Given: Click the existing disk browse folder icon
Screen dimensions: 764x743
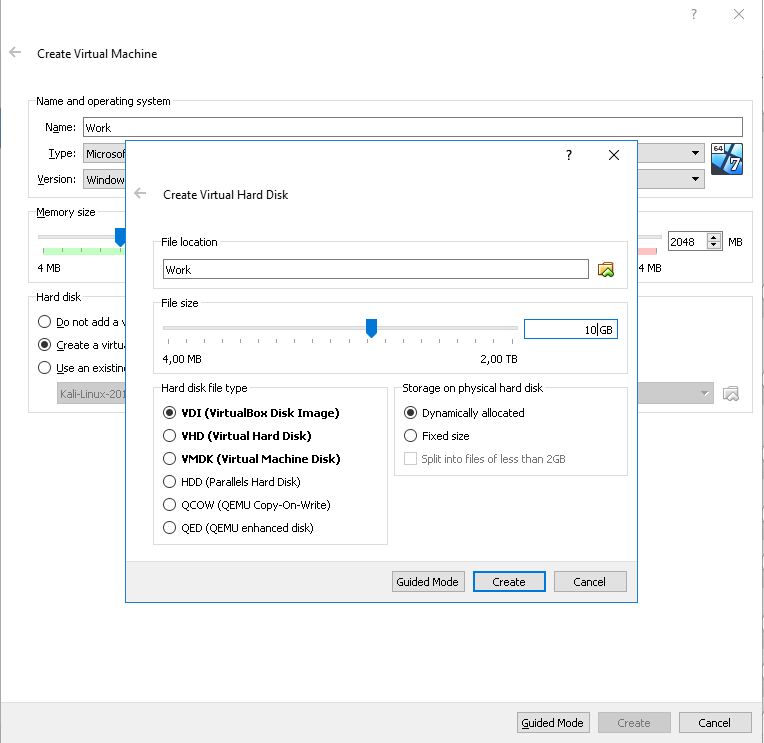Looking at the screenshot, I should click(731, 394).
